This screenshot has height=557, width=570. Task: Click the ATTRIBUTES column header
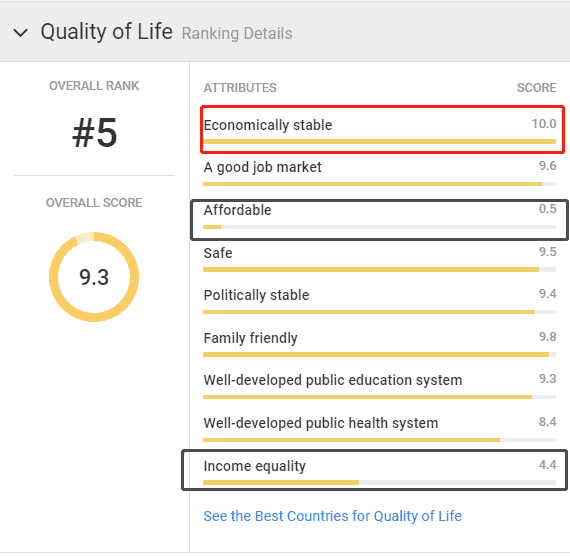click(x=240, y=88)
